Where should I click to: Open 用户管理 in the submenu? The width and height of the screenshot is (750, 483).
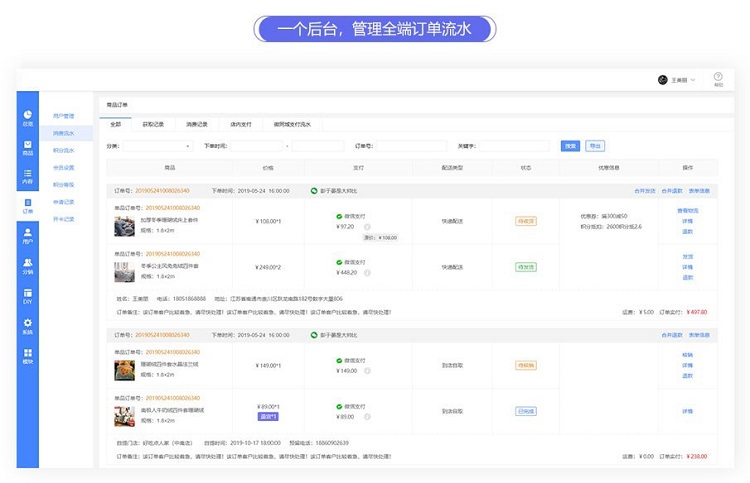[64, 116]
